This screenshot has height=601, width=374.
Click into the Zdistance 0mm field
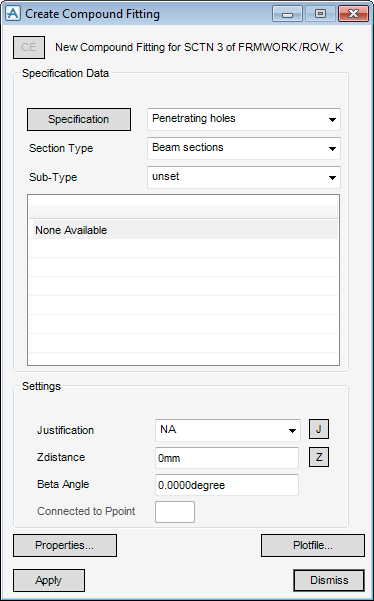226,458
